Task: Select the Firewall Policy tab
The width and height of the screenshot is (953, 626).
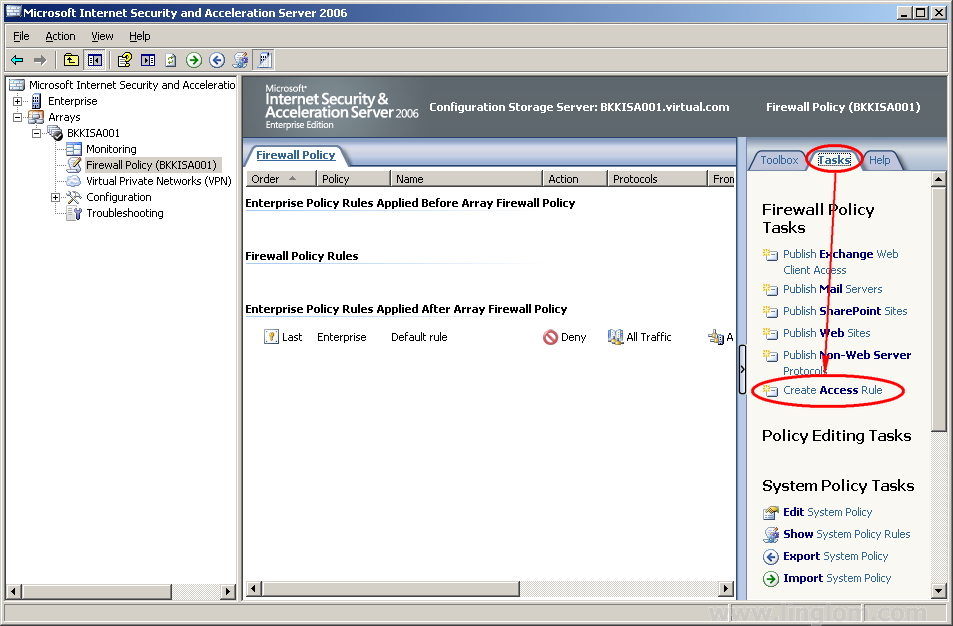Action: coord(295,155)
